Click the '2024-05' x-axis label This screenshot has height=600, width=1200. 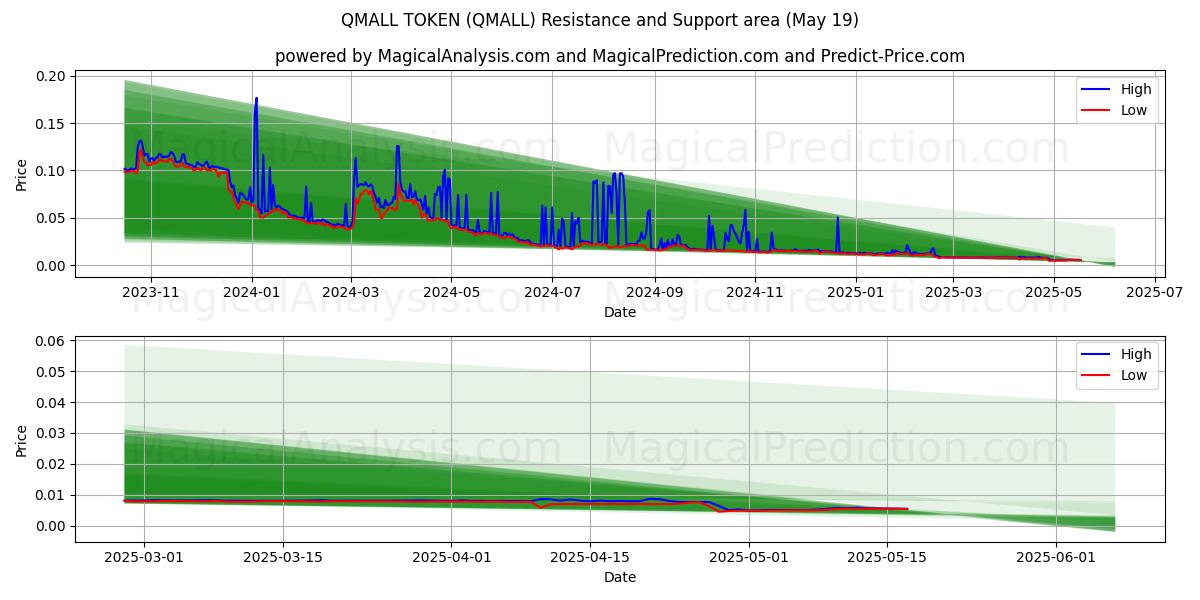[x=451, y=292]
